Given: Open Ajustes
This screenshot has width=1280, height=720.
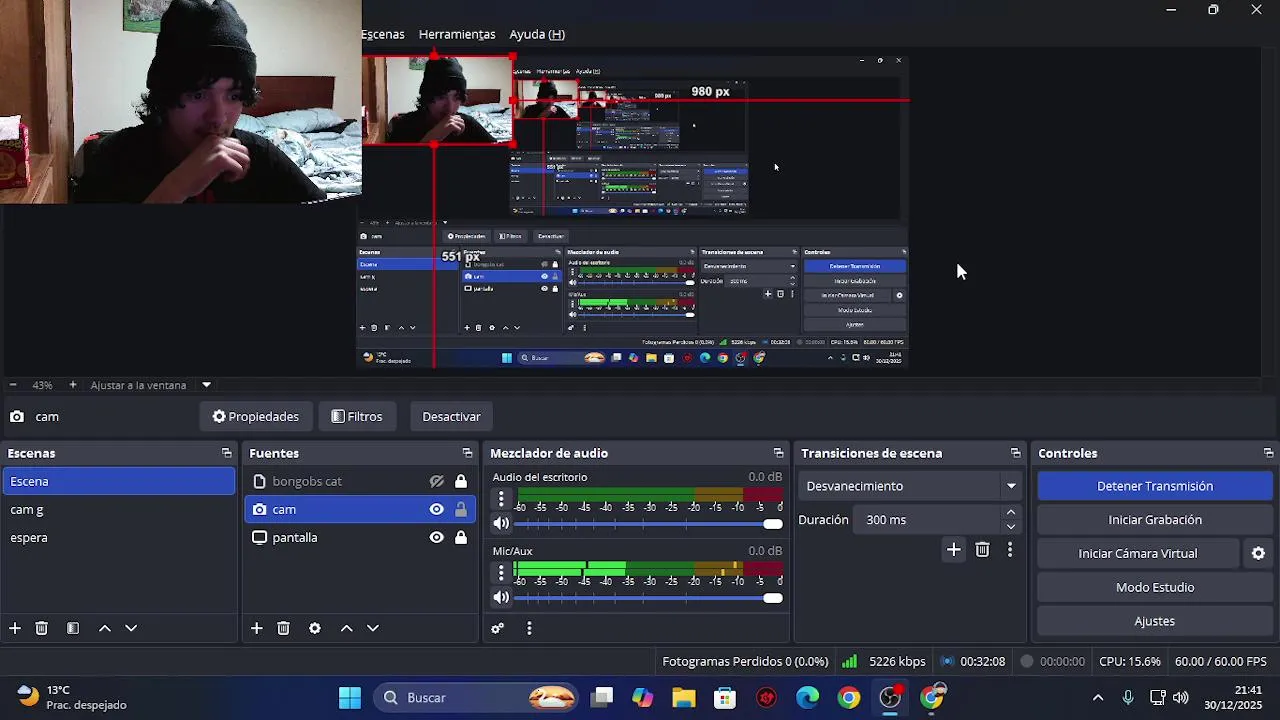Looking at the screenshot, I should (x=1155, y=621).
